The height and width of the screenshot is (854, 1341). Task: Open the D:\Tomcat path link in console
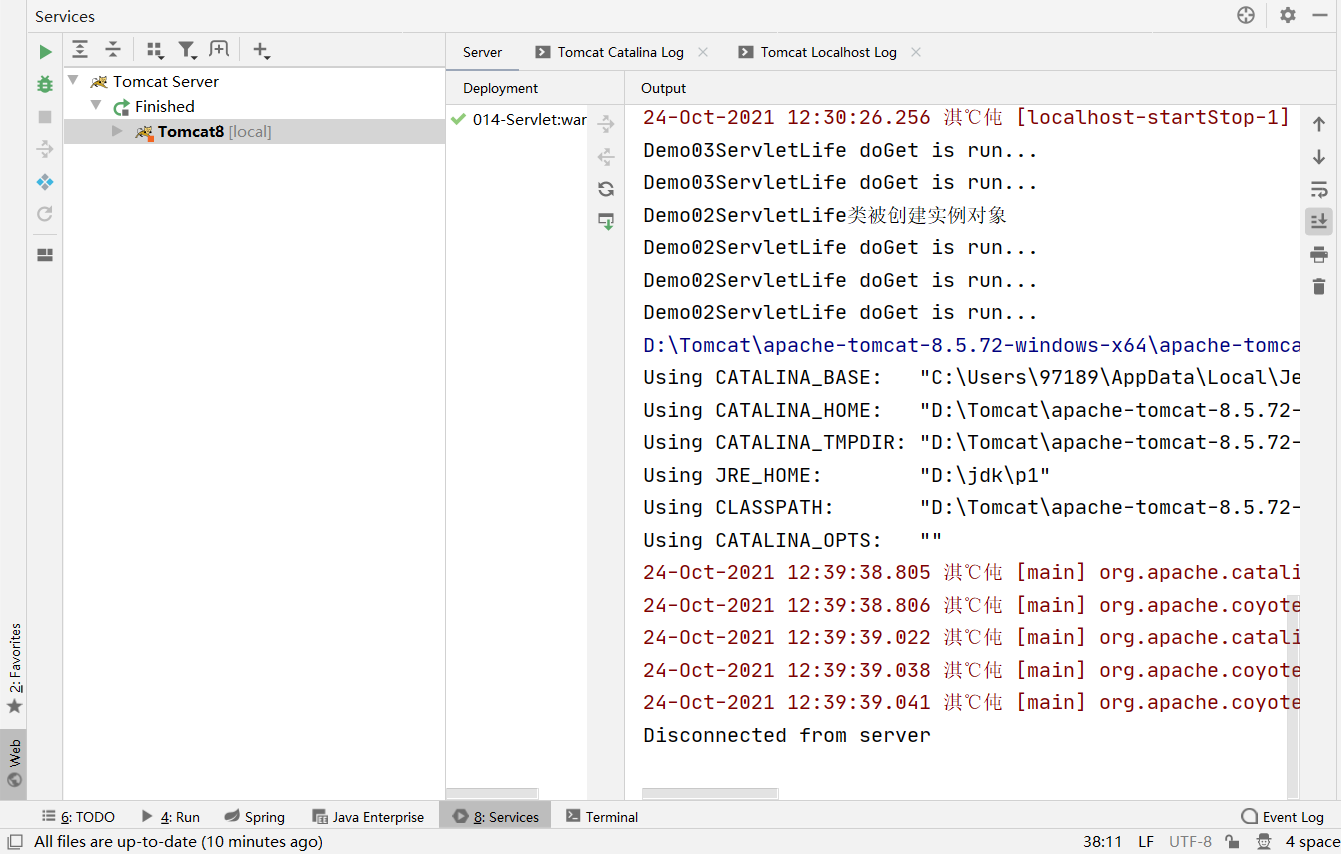(x=971, y=345)
